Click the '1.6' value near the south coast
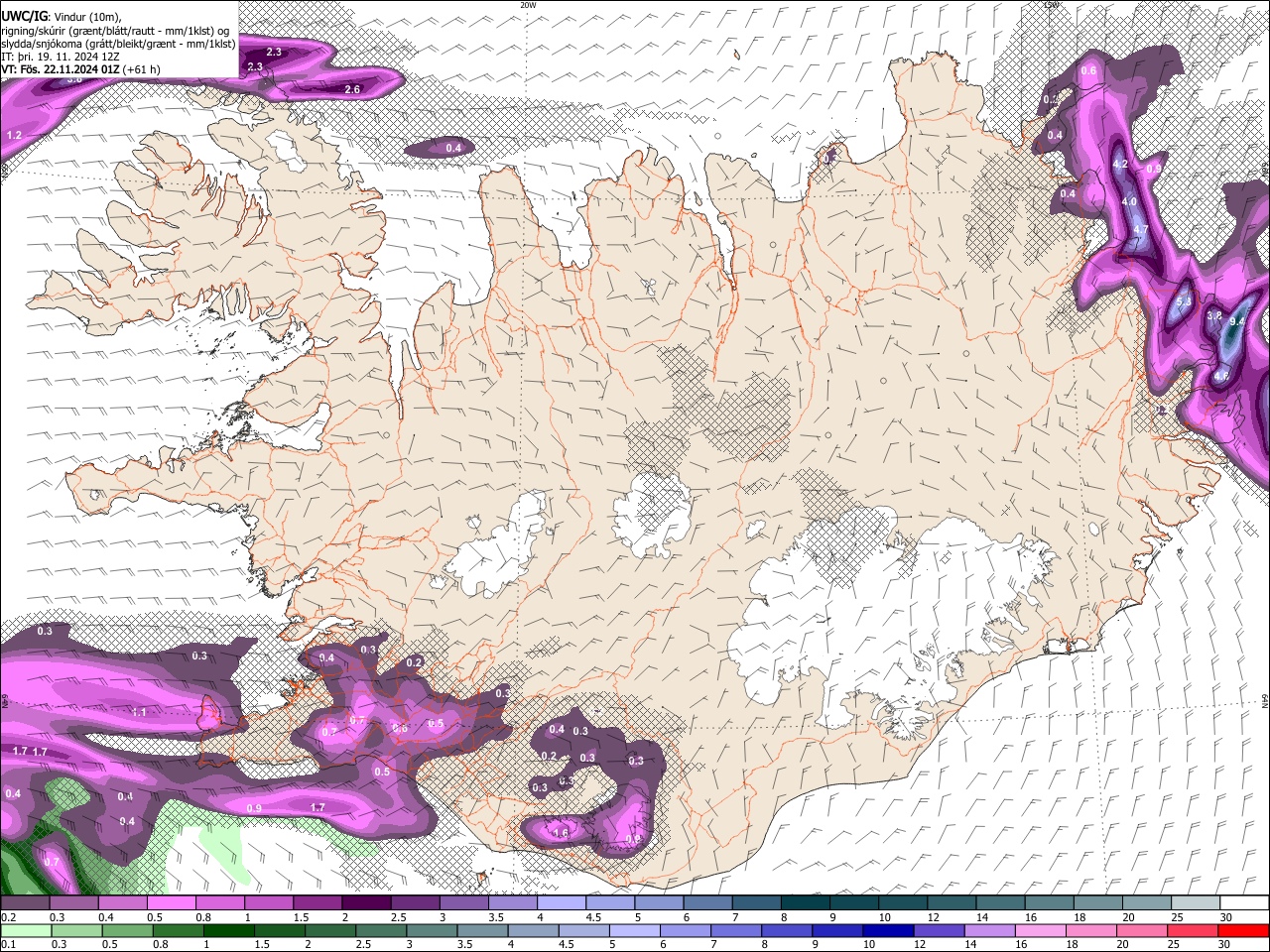The height and width of the screenshot is (952, 1270). click(x=561, y=833)
